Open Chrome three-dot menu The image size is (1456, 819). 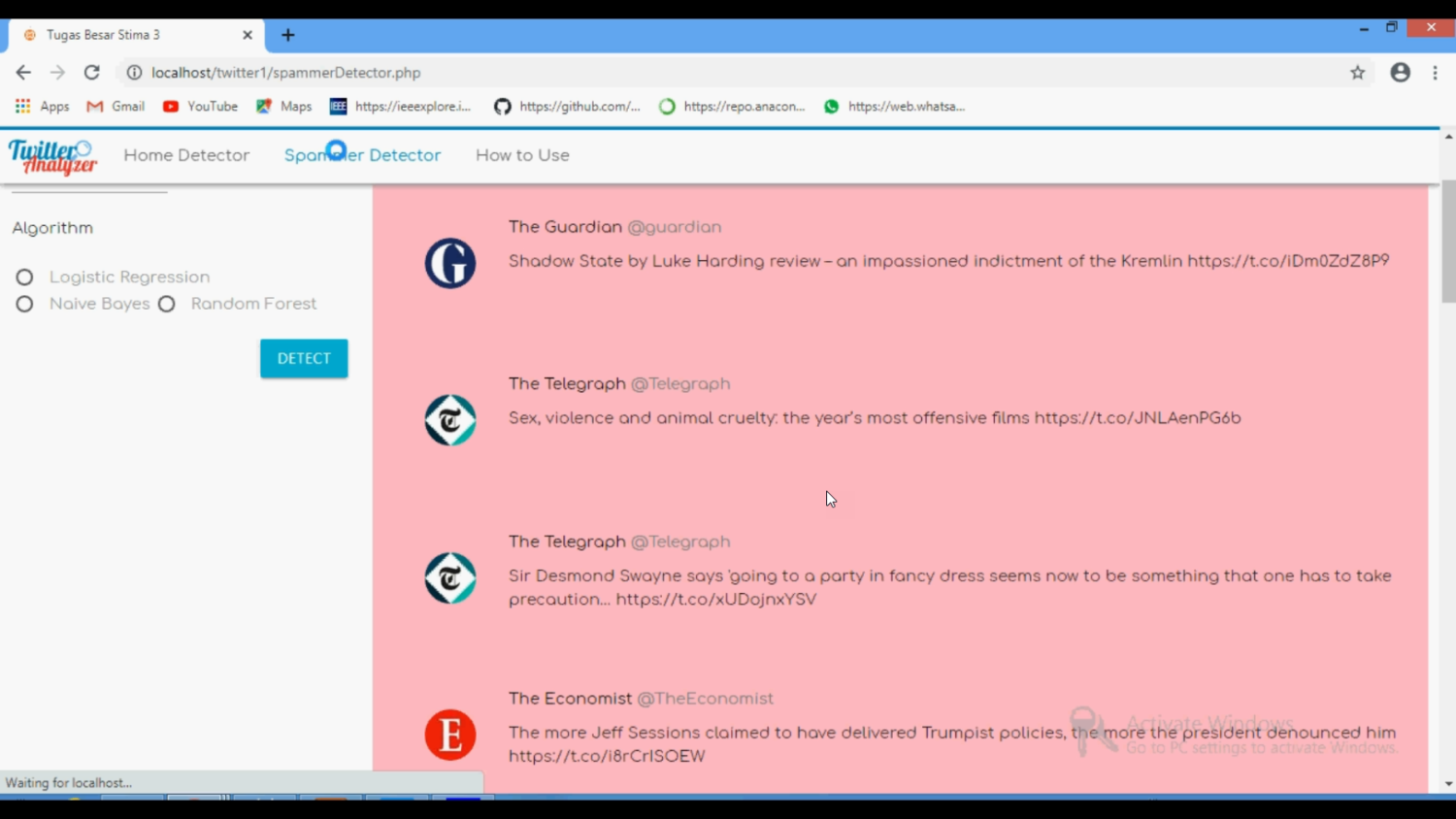pos(1435,73)
